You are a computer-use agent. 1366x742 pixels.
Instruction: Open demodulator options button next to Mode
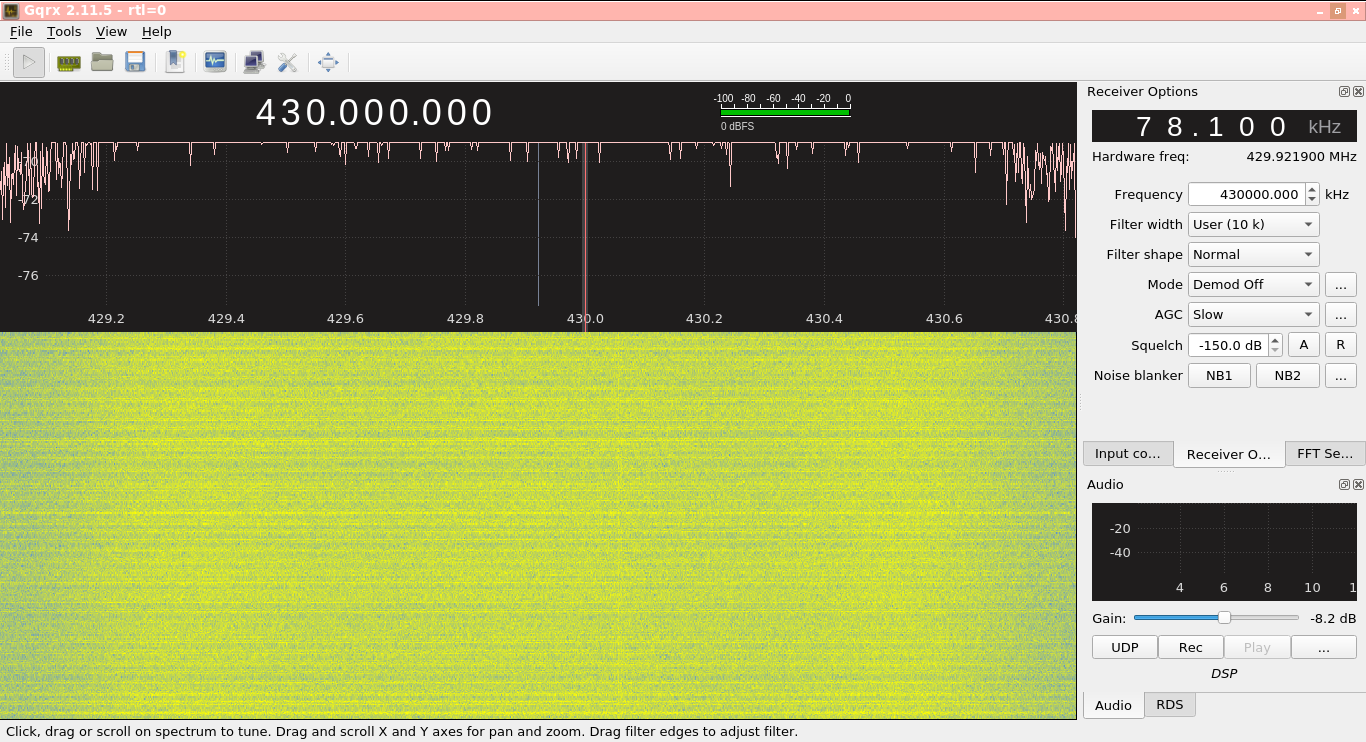tap(1340, 285)
